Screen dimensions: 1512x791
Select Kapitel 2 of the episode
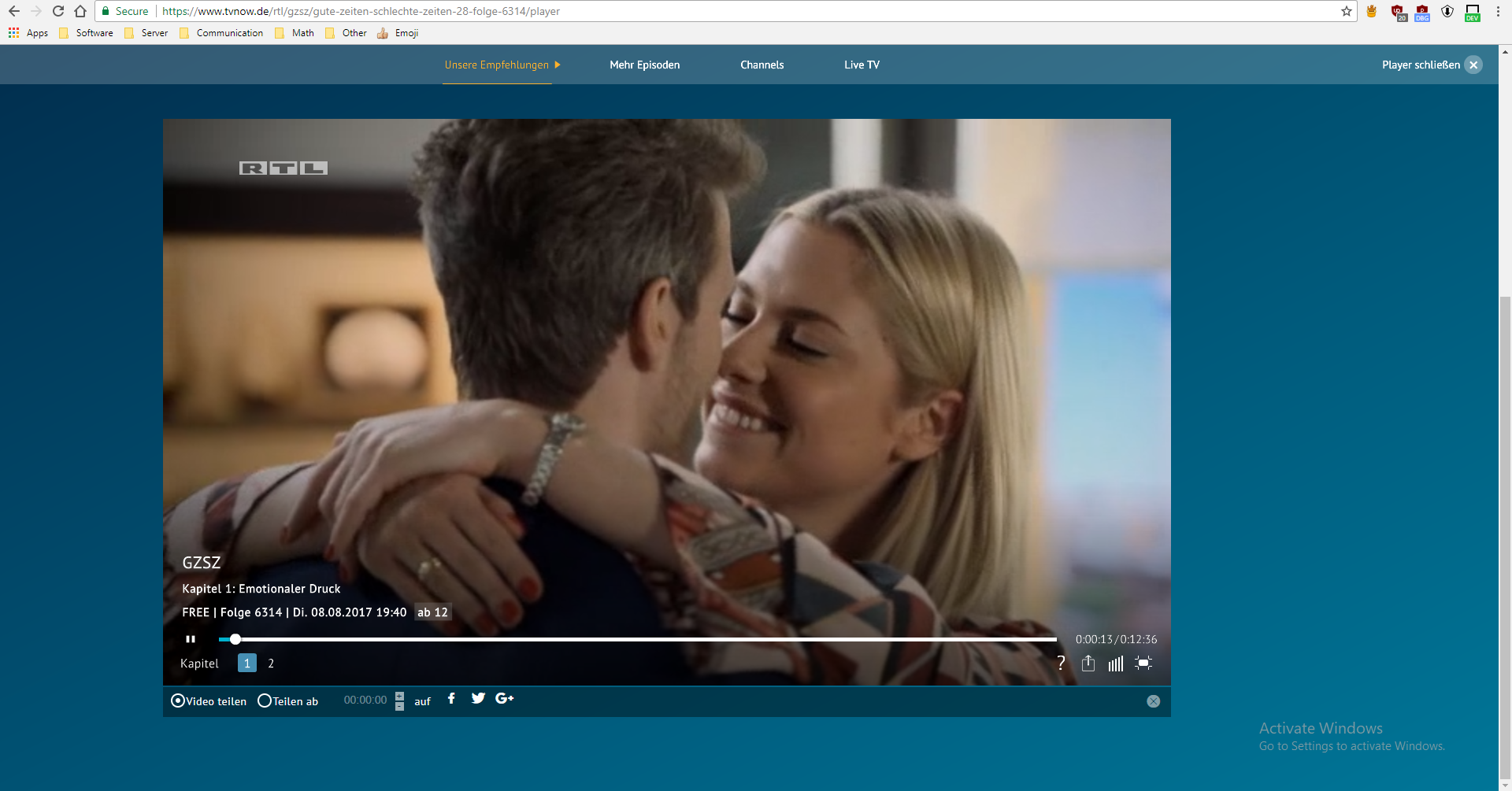point(271,663)
